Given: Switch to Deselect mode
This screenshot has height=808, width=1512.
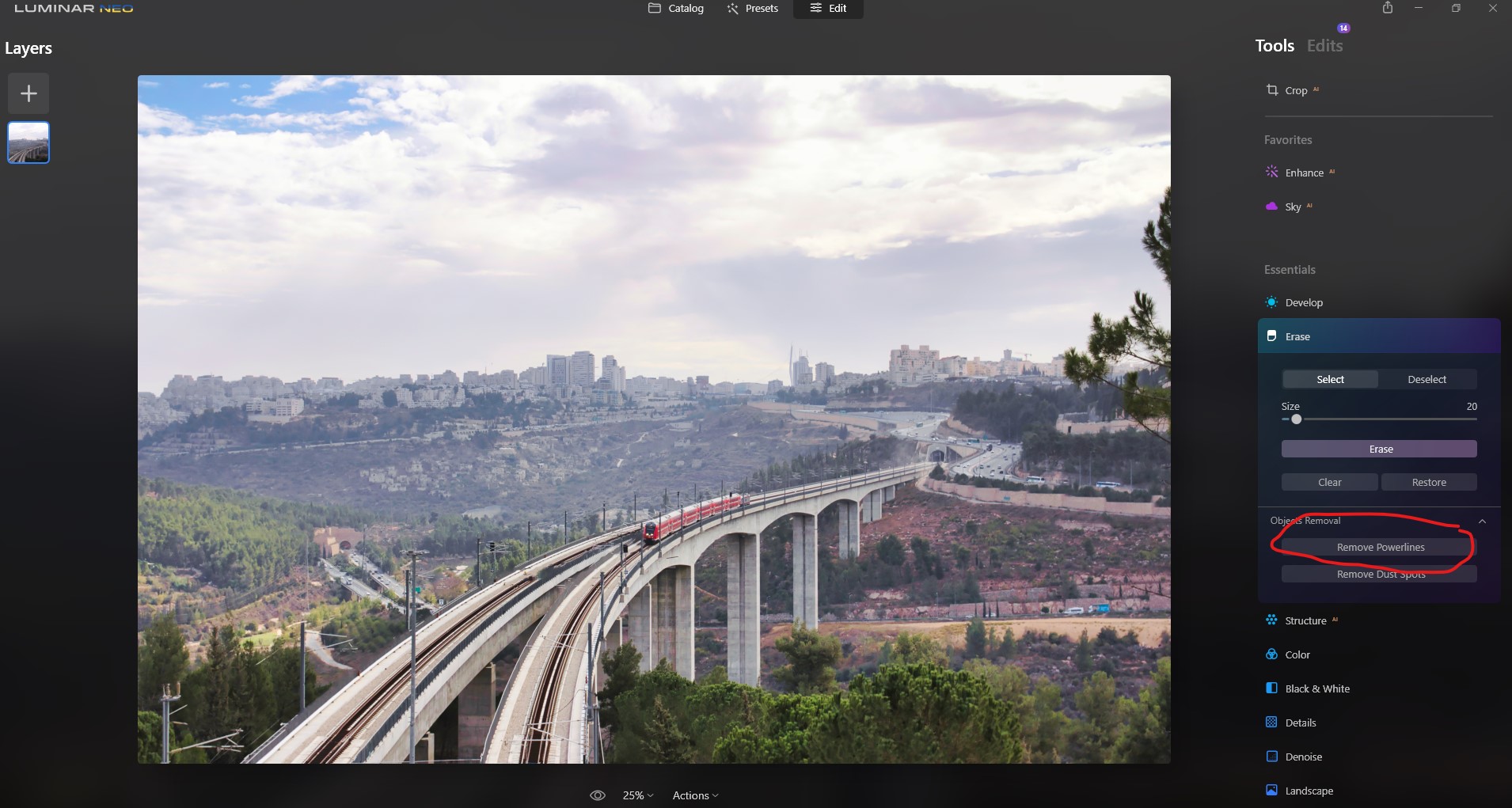Looking at the screenshot, I should click(1427, 379).
